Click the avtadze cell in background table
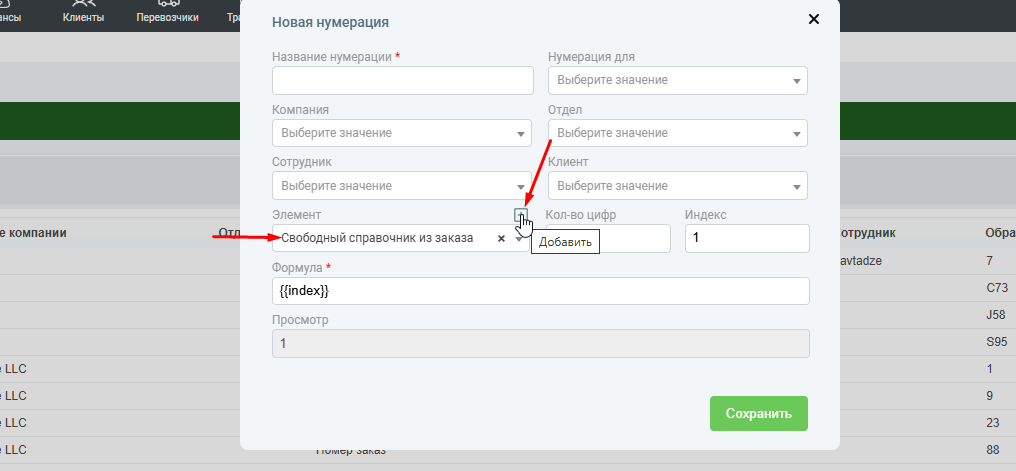 click(x=861, y=261)
